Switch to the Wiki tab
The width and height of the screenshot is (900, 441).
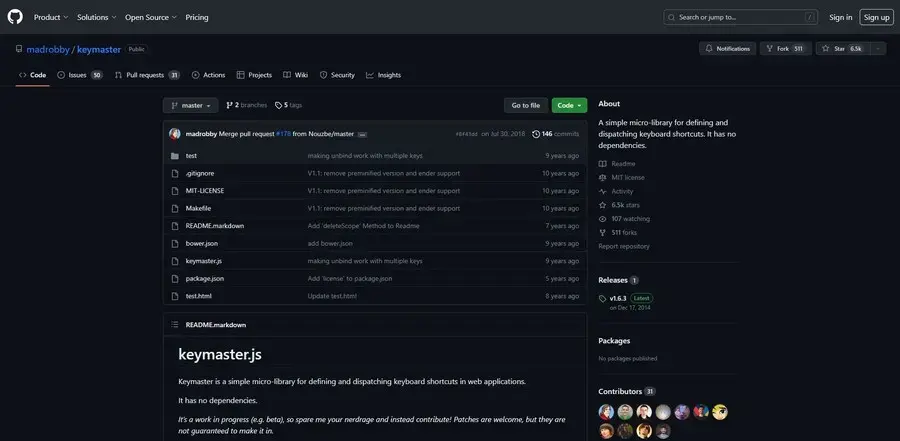(296, 75)
